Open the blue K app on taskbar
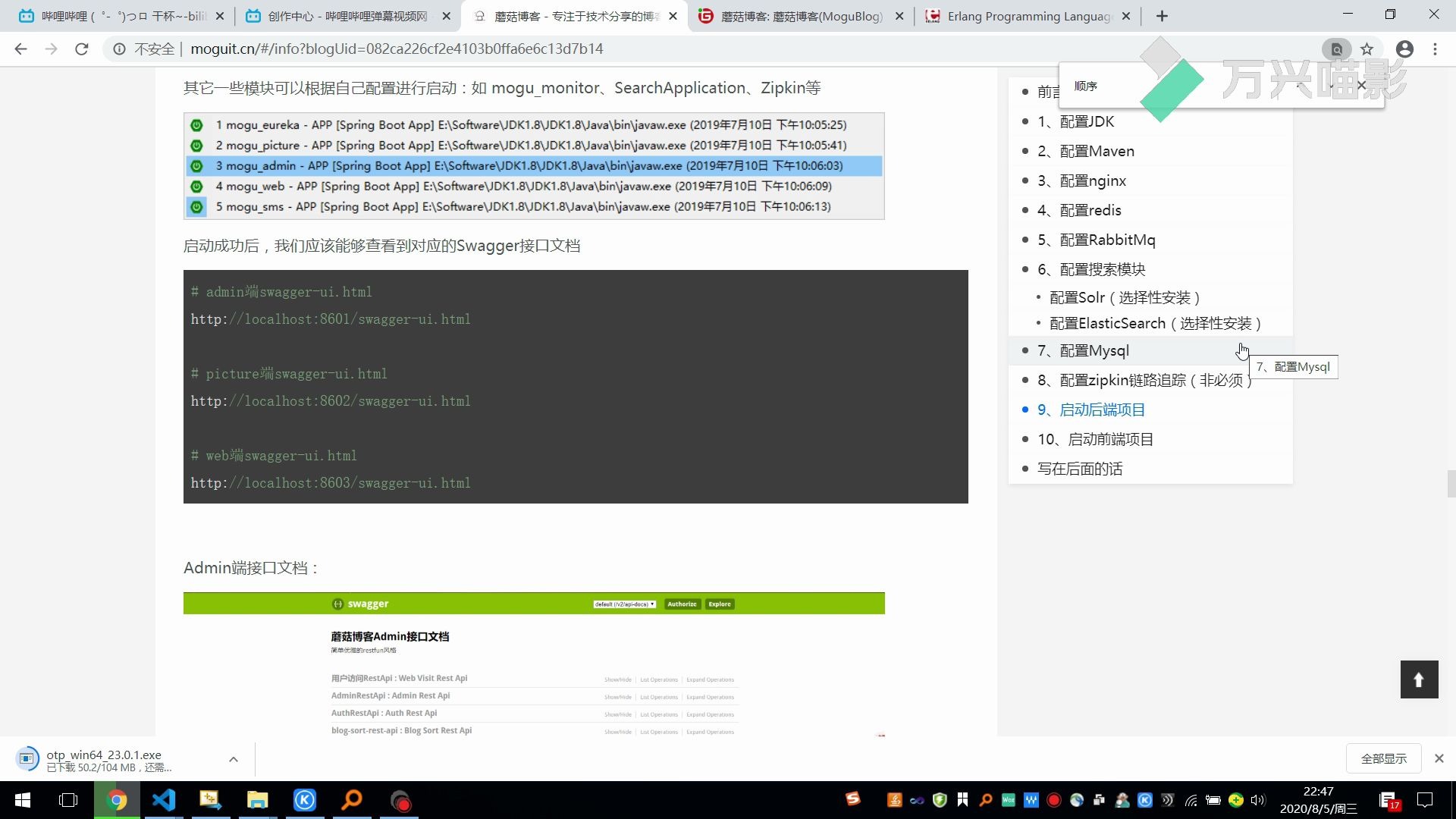This screenshot has height=819, width=1456. (305, 800)
